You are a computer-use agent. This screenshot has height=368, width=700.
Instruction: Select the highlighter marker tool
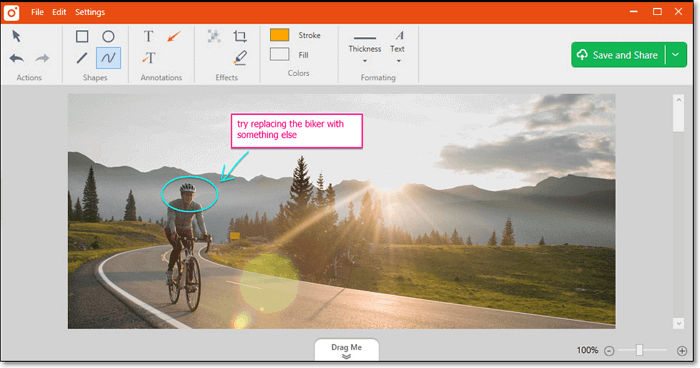click(x=240, y=58)
